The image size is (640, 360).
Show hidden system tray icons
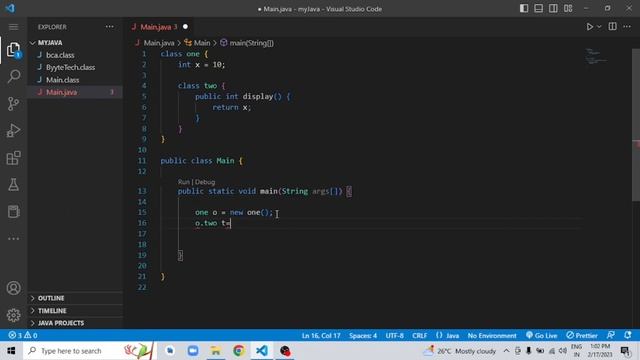coord(506,351)
